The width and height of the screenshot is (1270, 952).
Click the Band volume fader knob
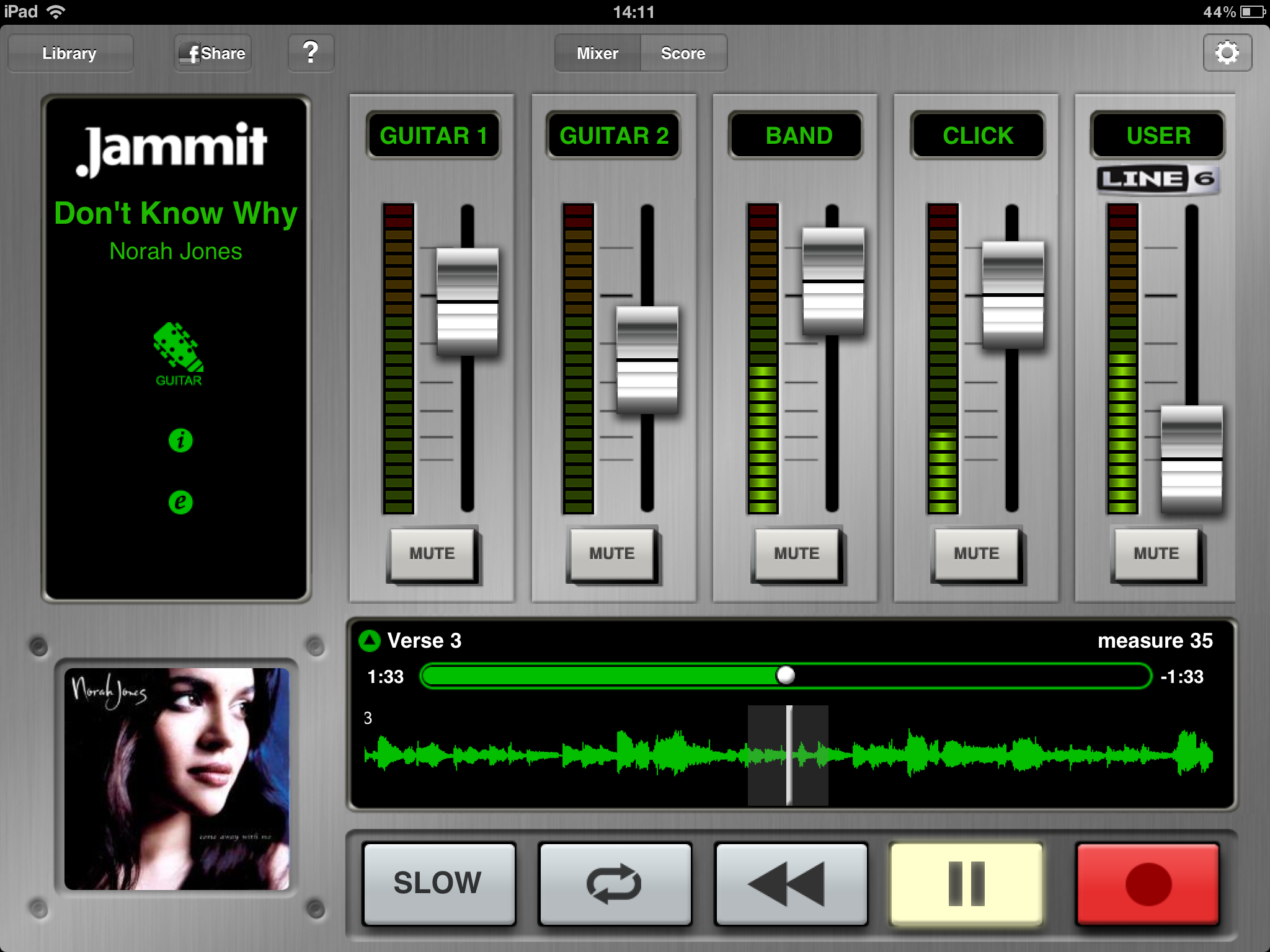833,282
